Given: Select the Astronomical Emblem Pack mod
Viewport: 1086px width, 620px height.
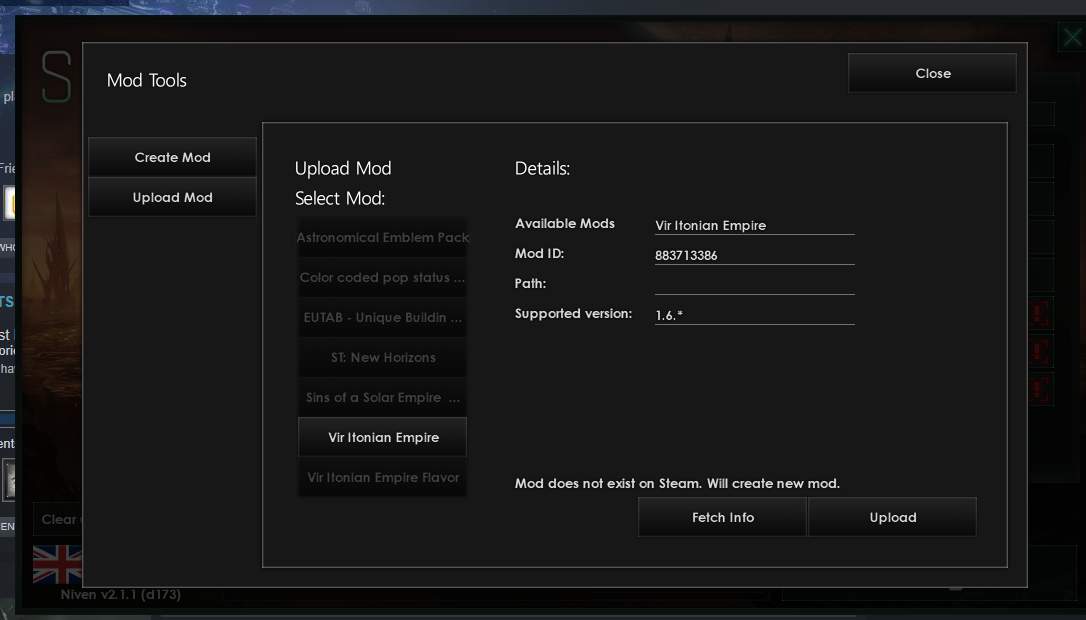Looking at the screenshot, I should [382, 237].
